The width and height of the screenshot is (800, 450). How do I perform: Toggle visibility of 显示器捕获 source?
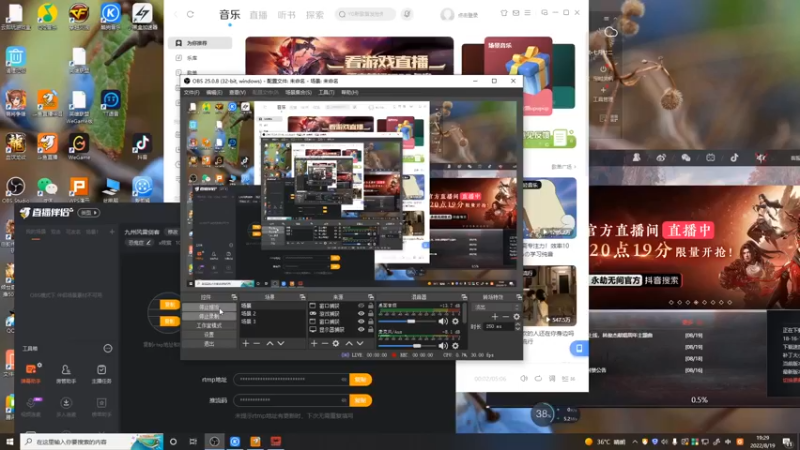361,330
